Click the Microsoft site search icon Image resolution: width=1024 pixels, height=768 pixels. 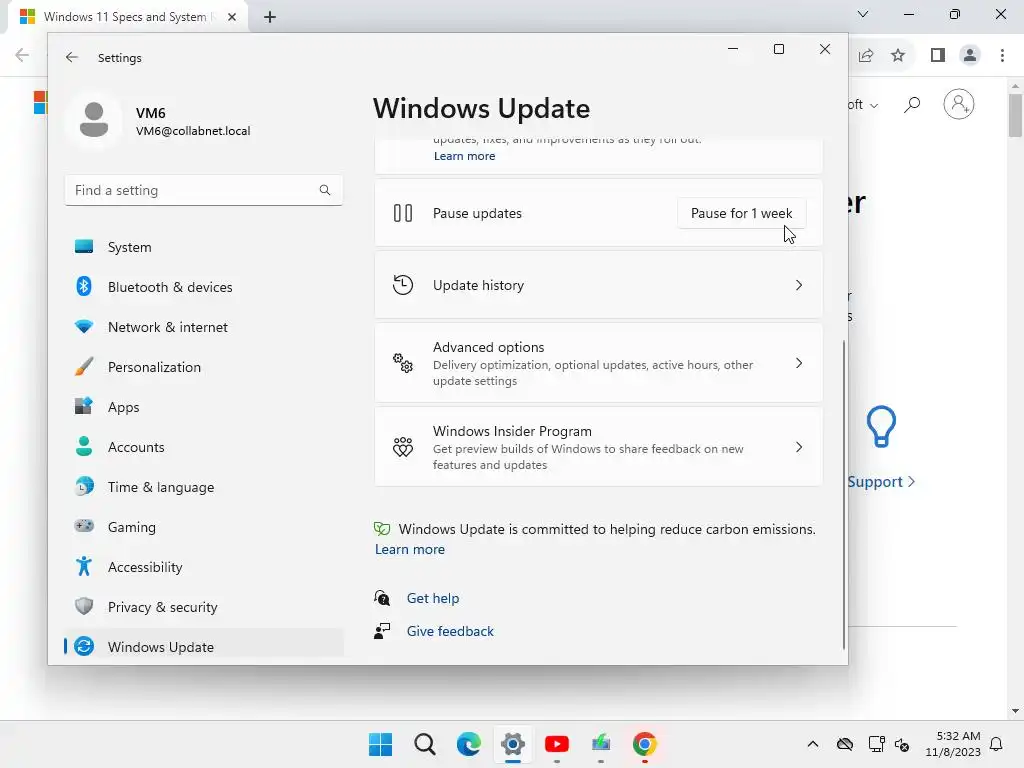[x=912, y=104]
